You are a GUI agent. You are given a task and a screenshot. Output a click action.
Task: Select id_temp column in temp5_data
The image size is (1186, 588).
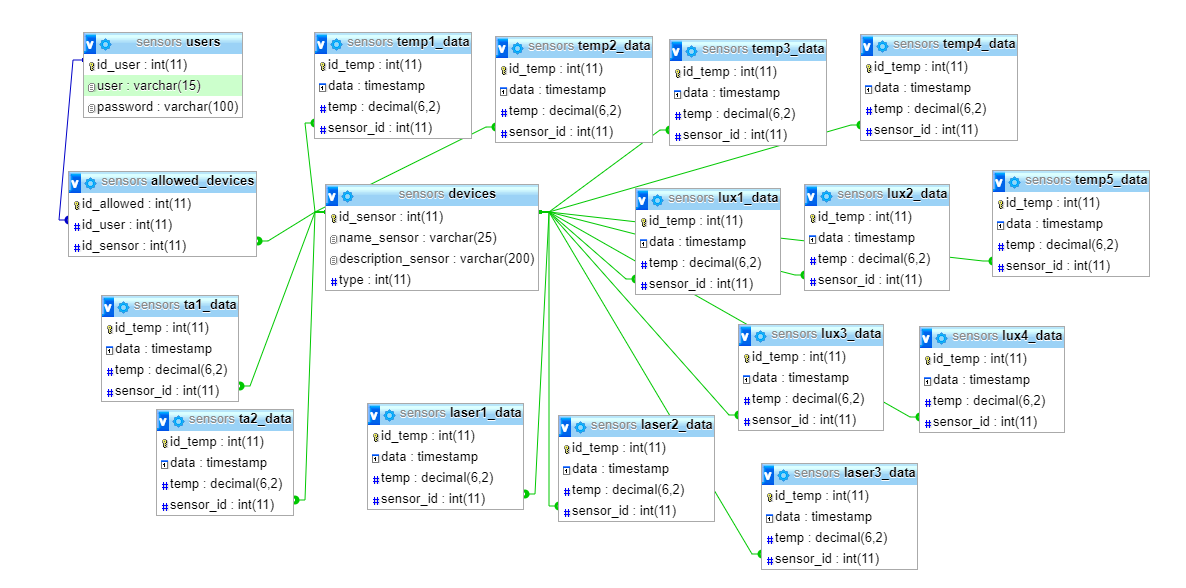(x=1071, y=203)
